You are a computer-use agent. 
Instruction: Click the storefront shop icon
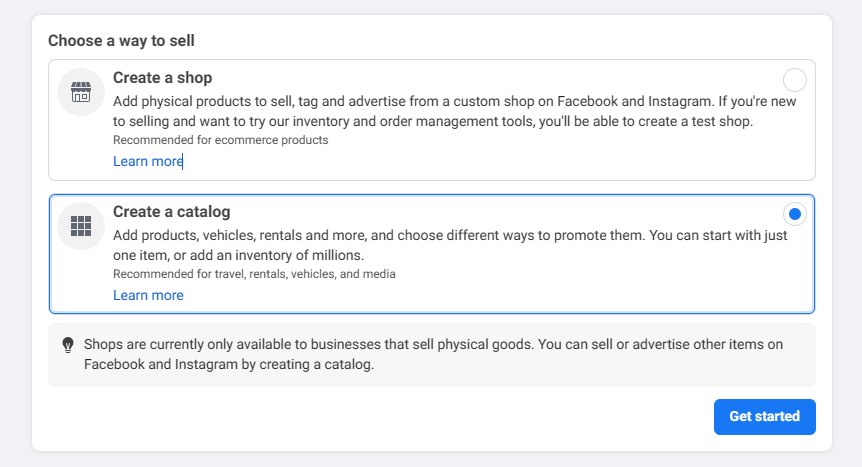click(x=81, y=93)
